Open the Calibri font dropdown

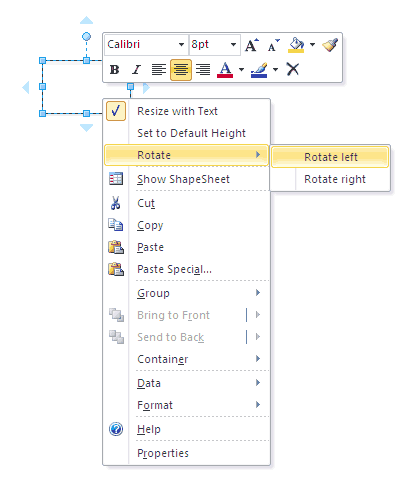[145, 44]
